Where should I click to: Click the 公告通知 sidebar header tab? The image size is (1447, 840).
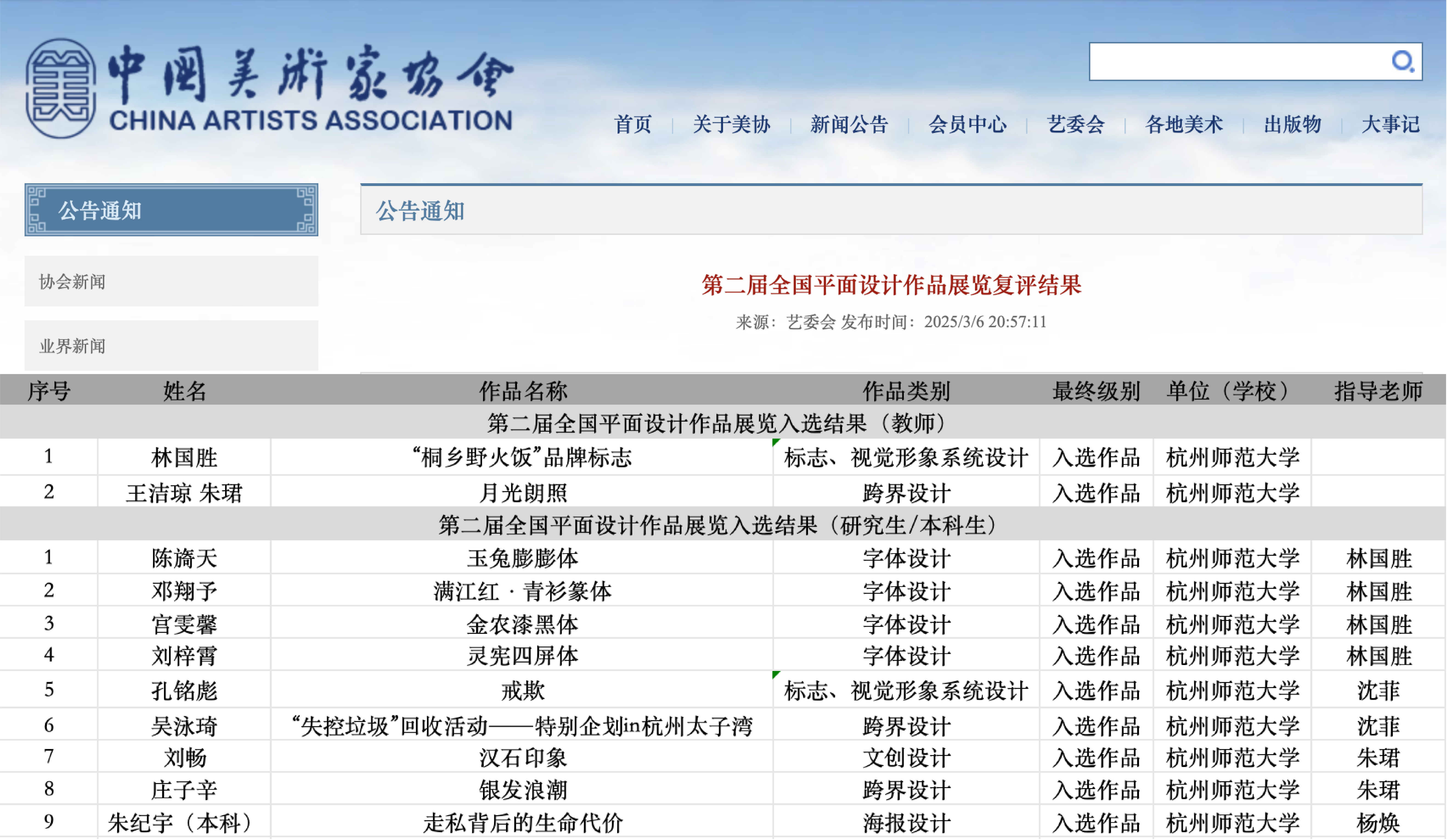(x=171, y=210)
